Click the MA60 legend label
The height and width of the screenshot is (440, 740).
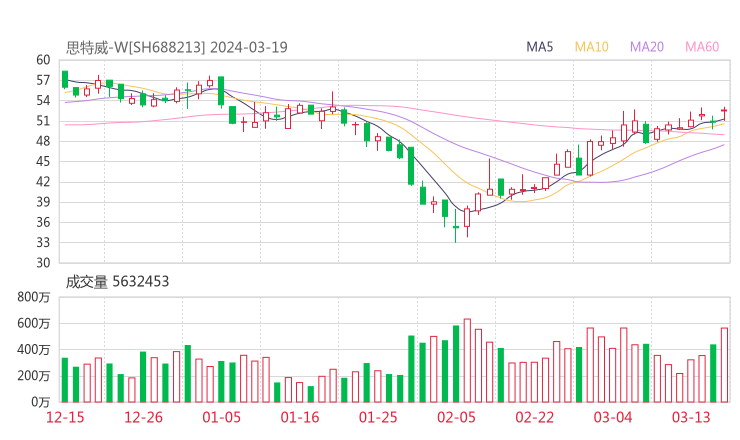tap(702, 47)
